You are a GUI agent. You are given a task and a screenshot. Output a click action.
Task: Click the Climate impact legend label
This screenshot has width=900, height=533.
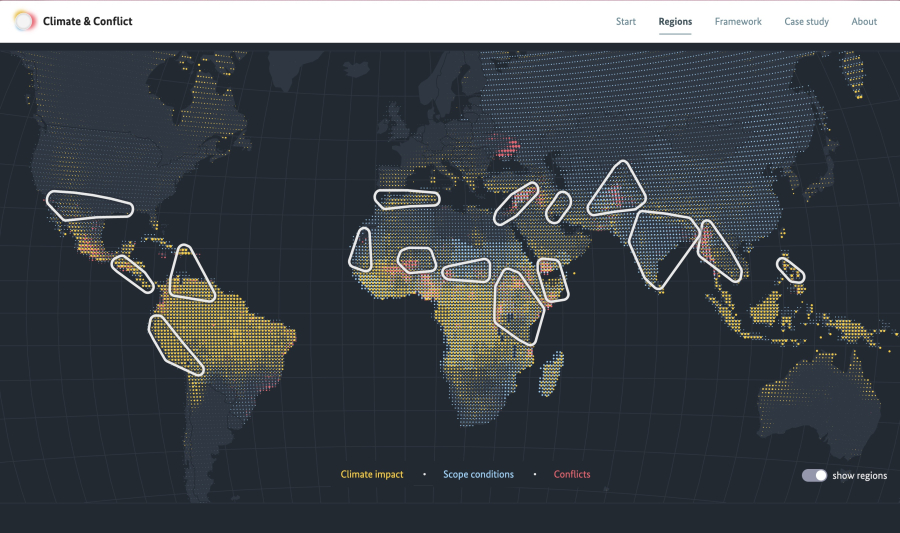[372, 474]
